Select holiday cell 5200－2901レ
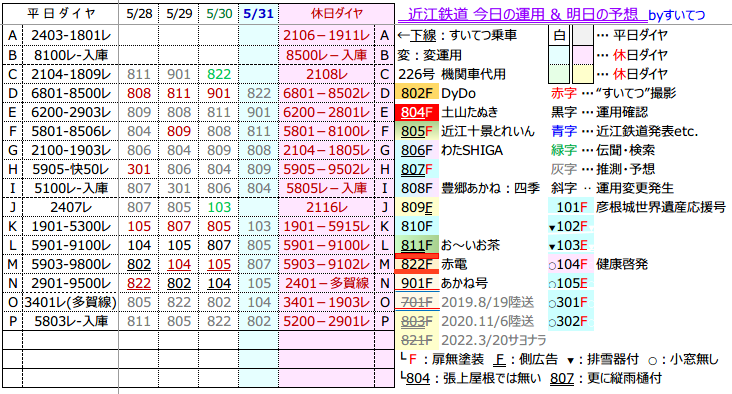Image resolution: width=732 pixels, height=394 pixels. point(327,321)
